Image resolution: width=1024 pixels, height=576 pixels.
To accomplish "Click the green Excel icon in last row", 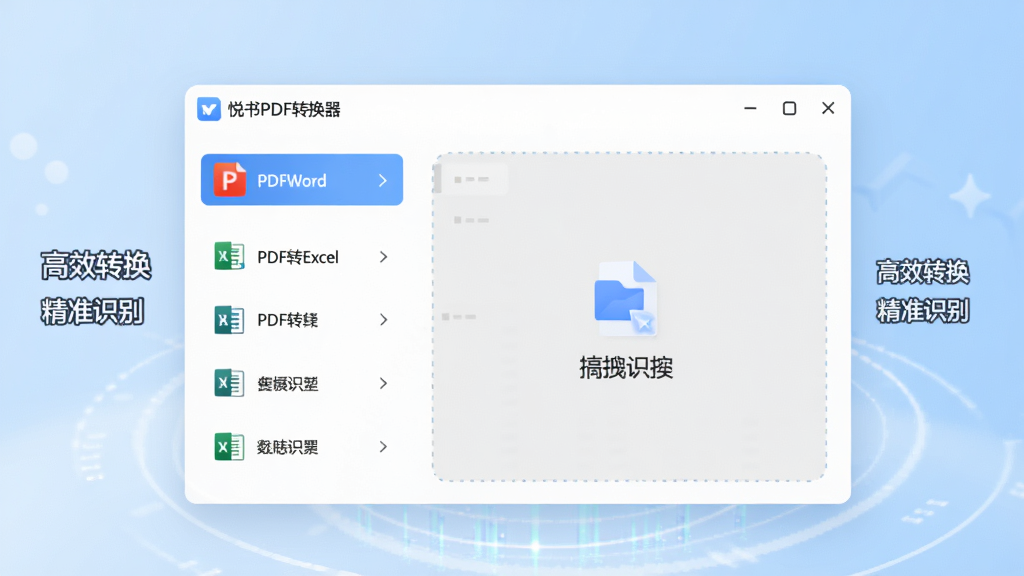I will 229,447.
